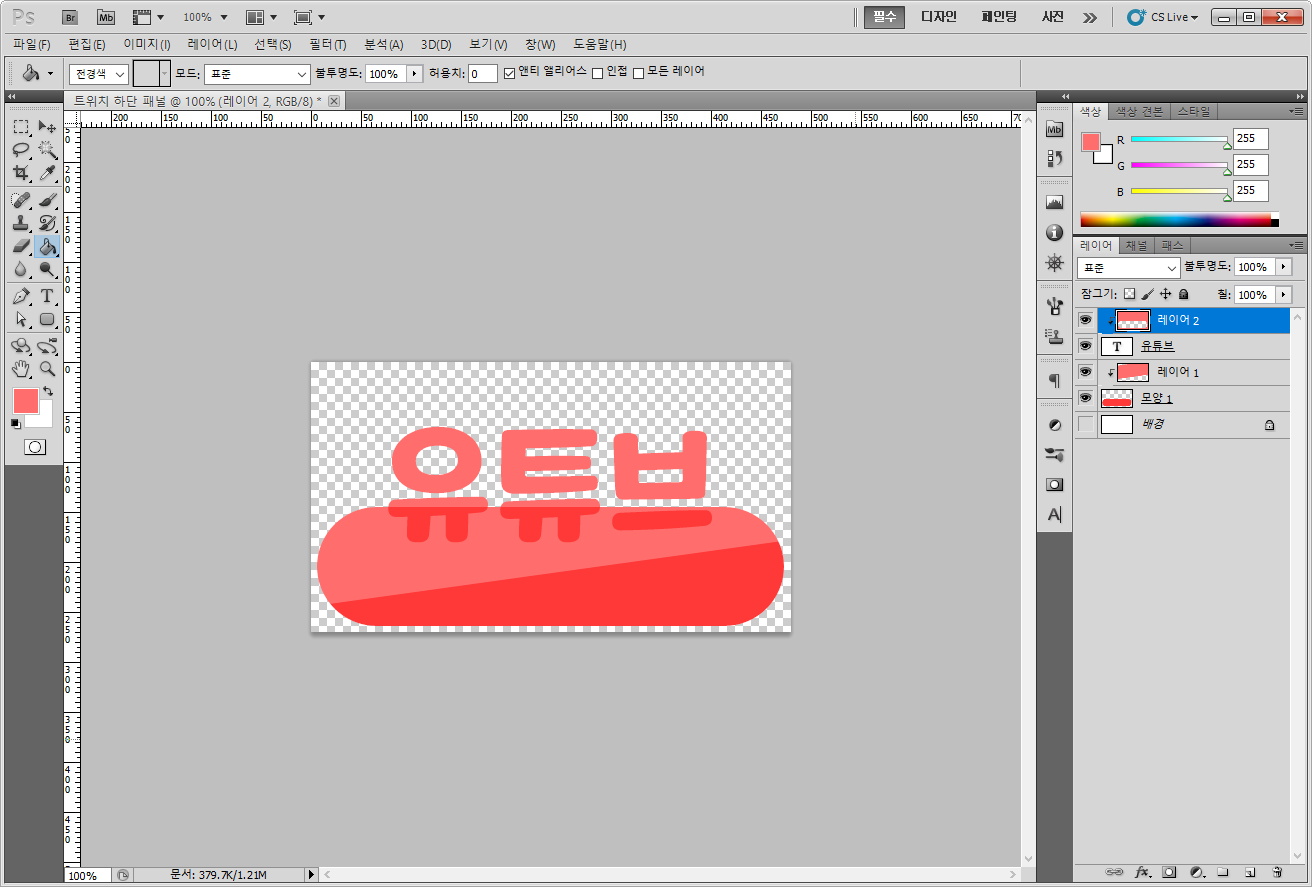Select the Eraser tool
Screen dimensions: 1312x887
pos(21,246)
